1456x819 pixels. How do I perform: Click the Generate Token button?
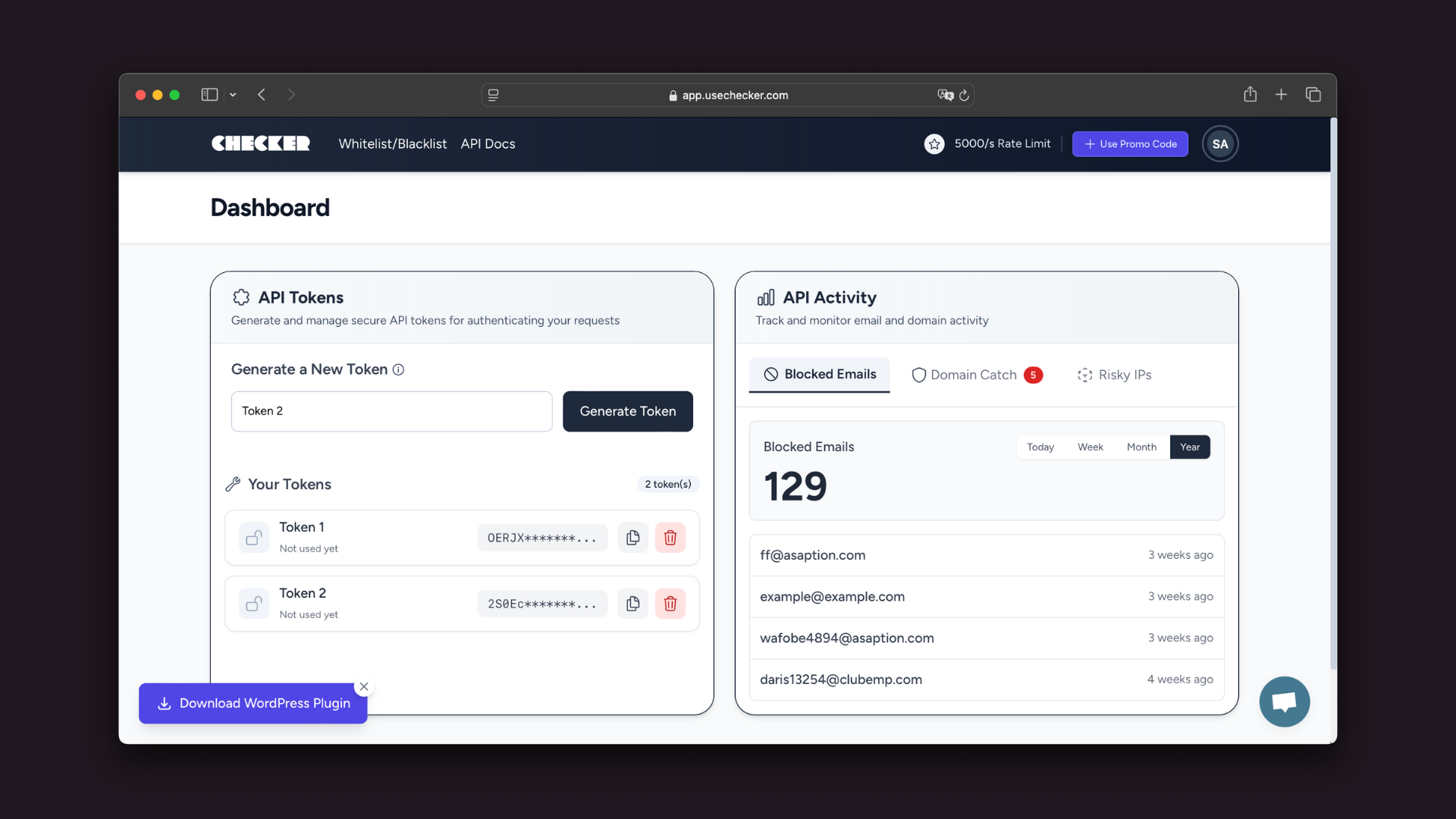tap(627, 411)
